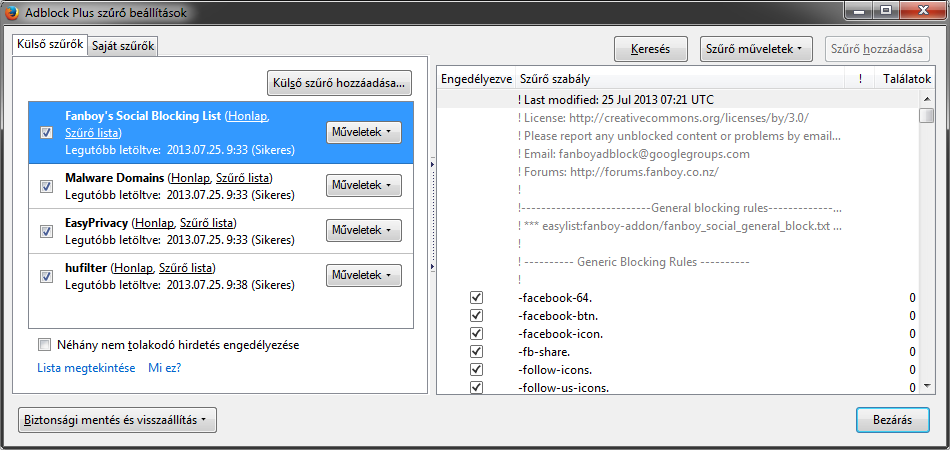The image size is (950, 450).
Task: Switch to the Külső szűrők tab
Action: 50,45
